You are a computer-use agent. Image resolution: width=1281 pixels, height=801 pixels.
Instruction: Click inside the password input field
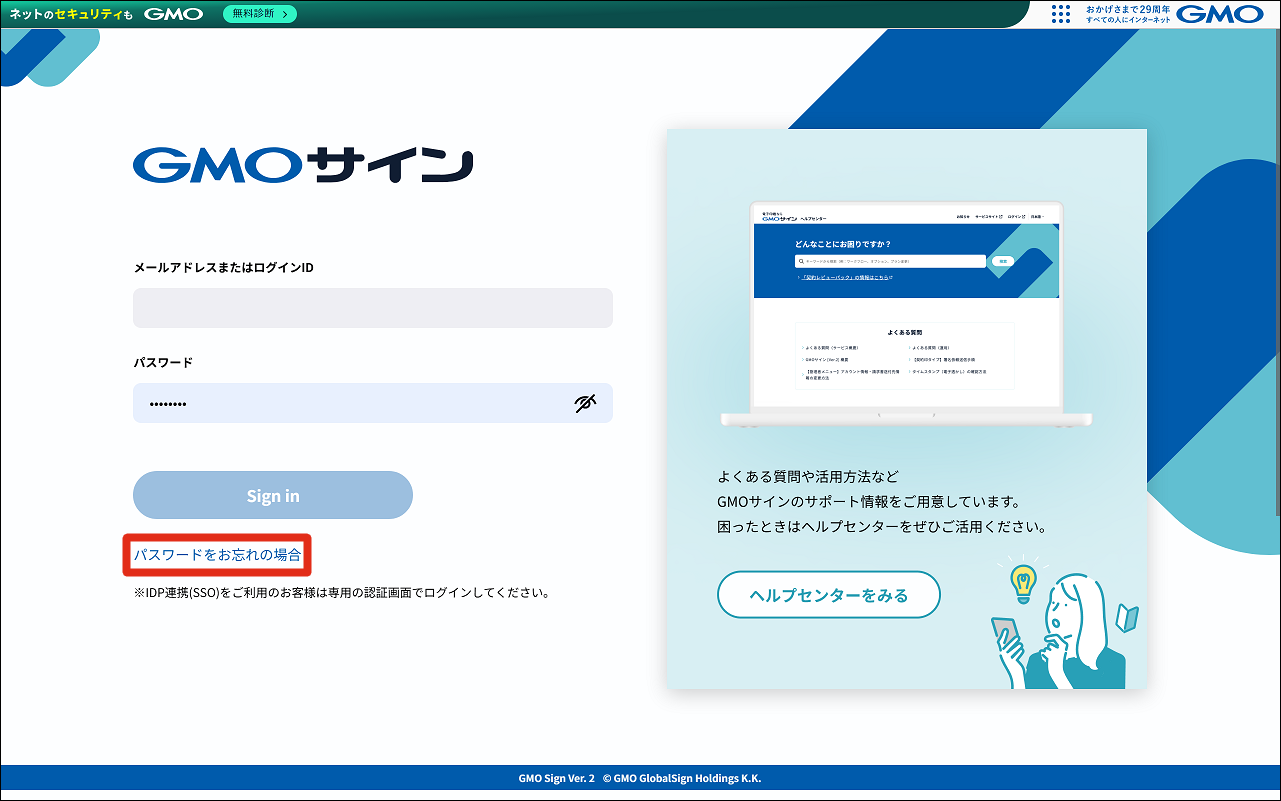pyautogui.click(x=350, y=403)
